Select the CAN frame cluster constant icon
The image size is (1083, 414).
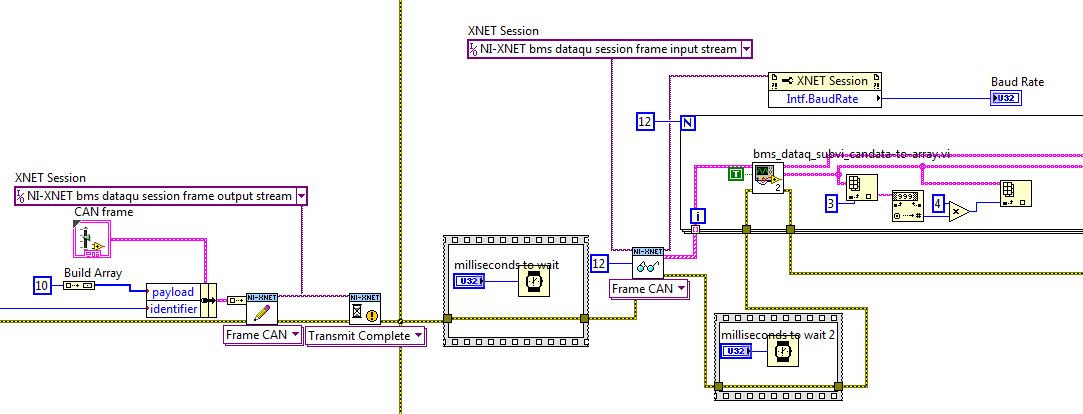pos(90,239)
